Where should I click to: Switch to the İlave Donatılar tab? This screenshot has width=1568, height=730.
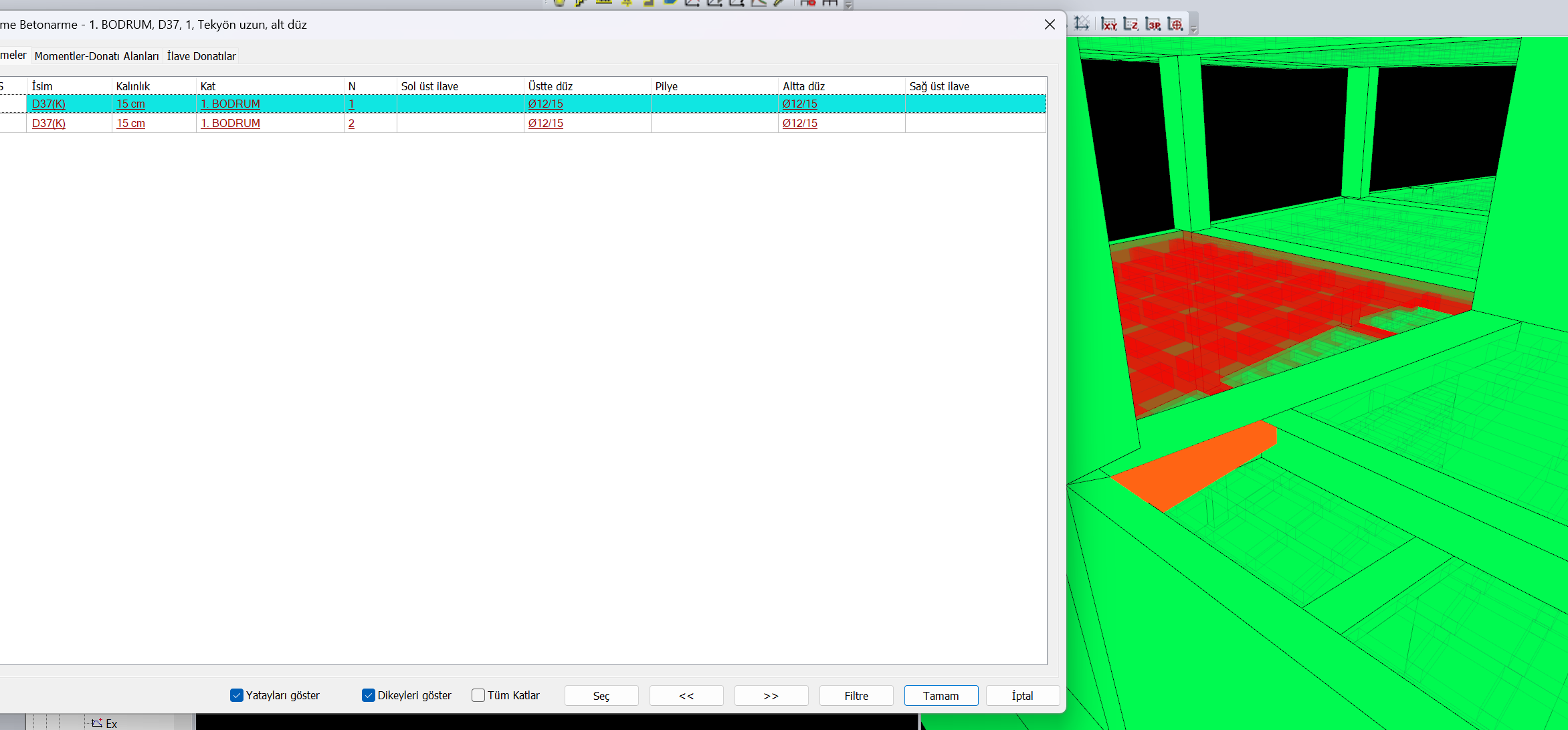click(x=201, y=56)
